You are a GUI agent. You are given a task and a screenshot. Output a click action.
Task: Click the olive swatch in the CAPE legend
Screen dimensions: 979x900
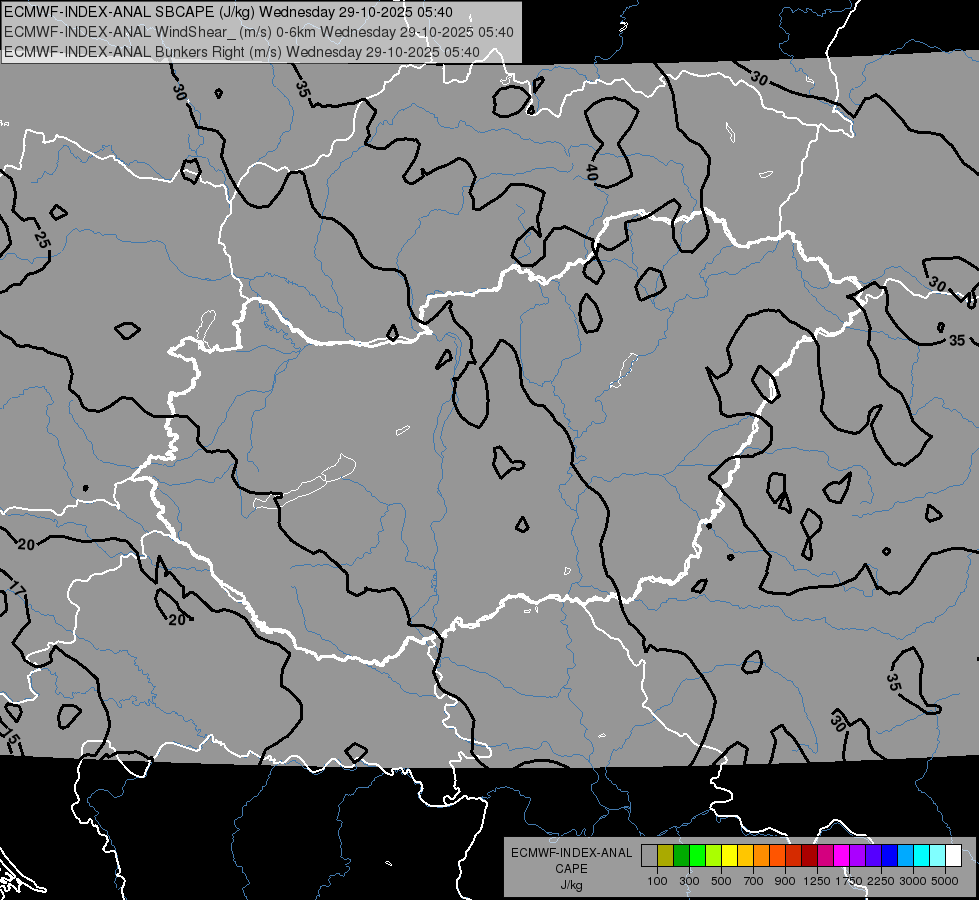pyautogui.click(x=666, y=856)
